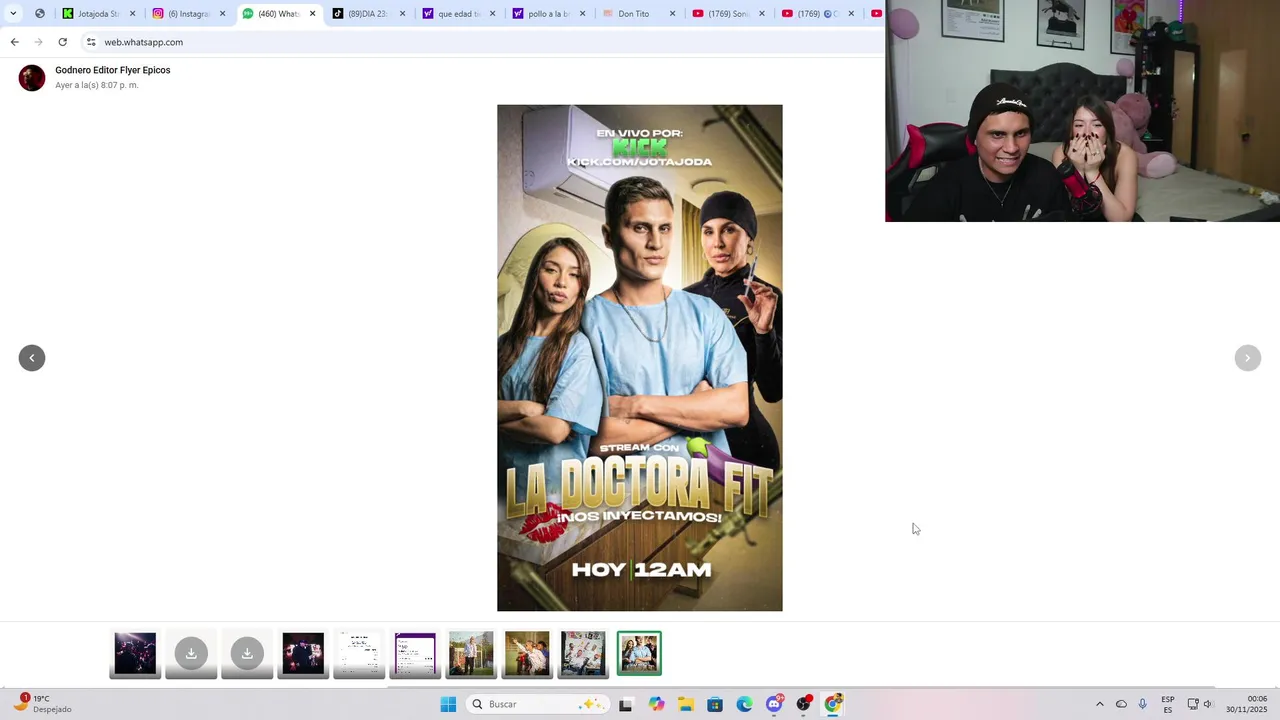Open the Windows Start menu
Viewport: 1280px width, 720px height.
pyautogui.click(x=448, y=704)
